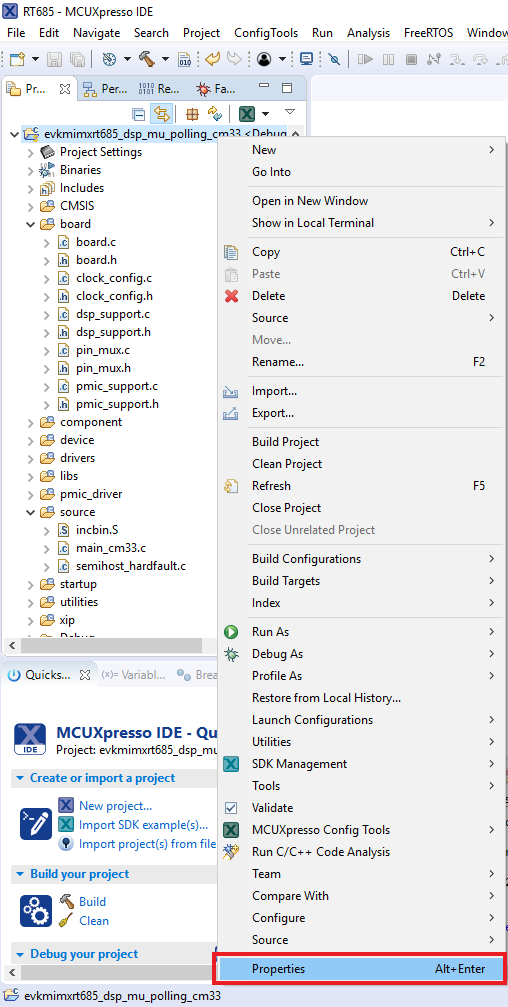
Task: Click the monitor terminal toolbar icon
Action: [306, 59]
